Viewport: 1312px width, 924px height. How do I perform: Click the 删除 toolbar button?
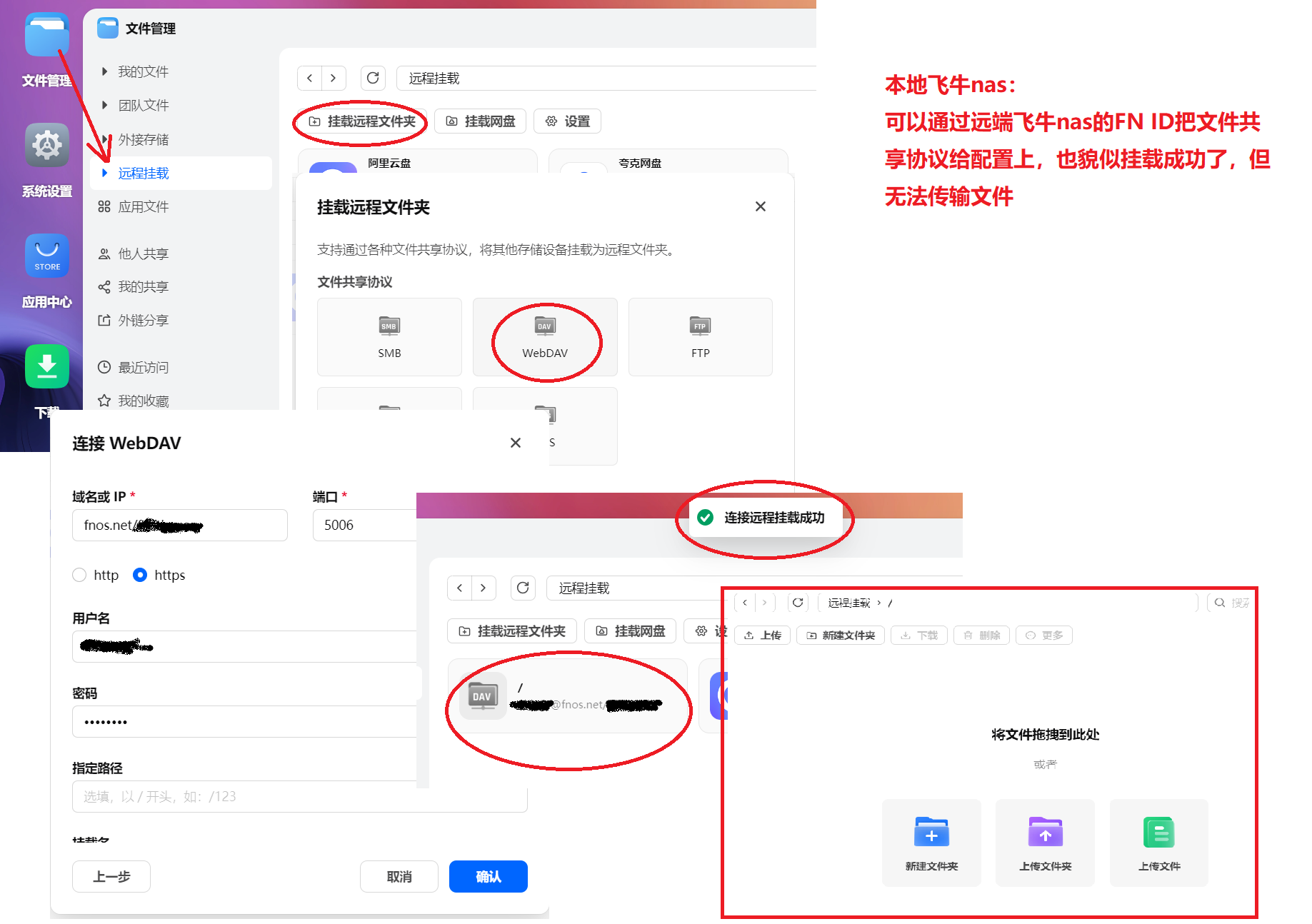(x=982, y=636)
